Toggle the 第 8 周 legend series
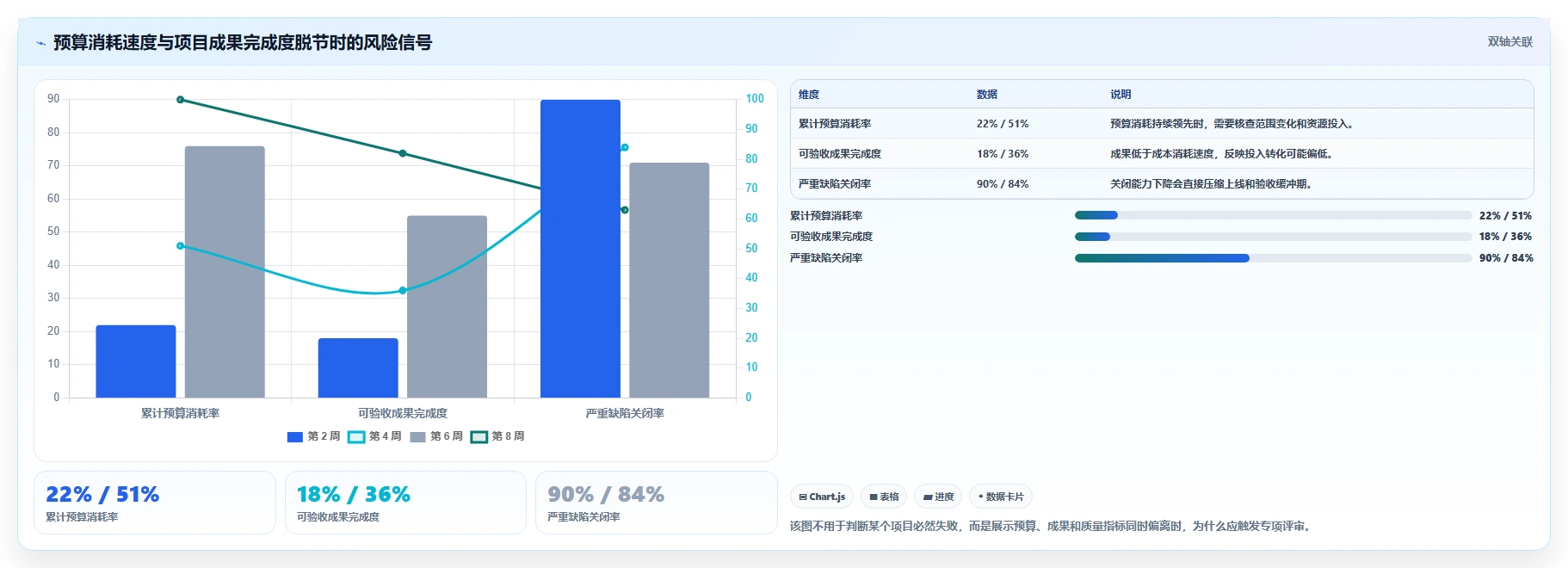 click(x=497, y=436)
